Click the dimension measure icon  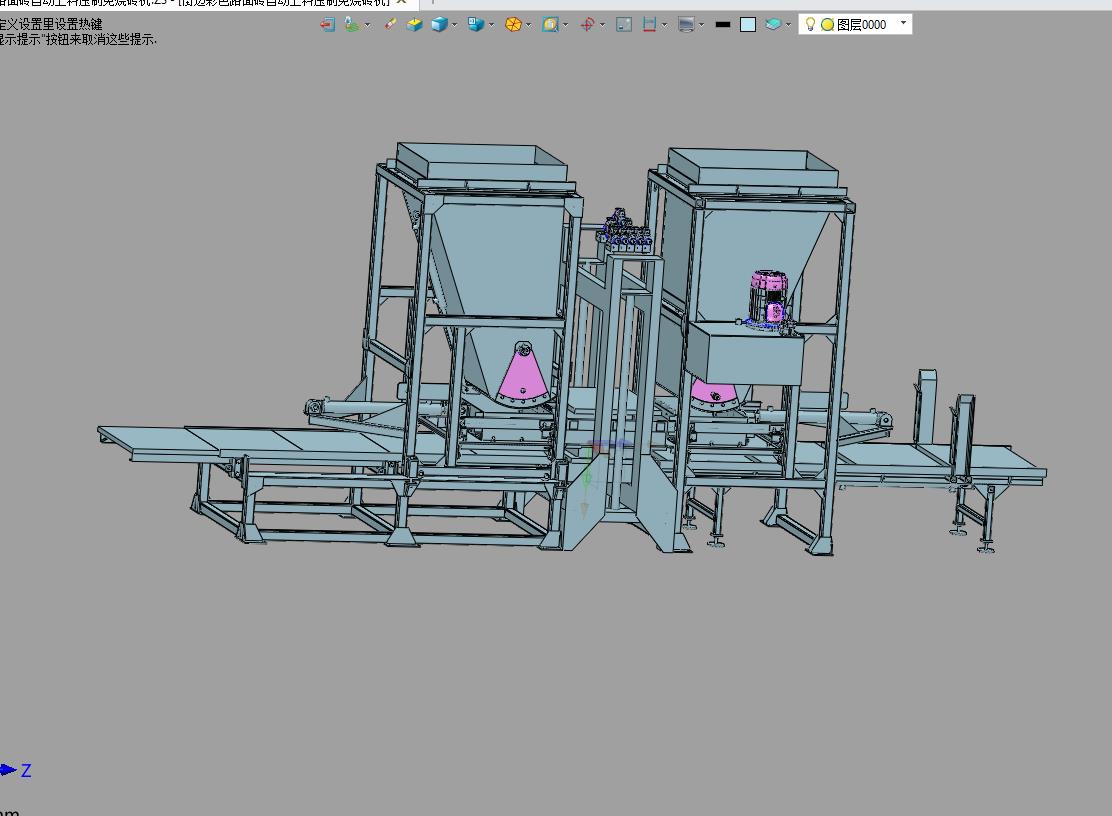coord(649,25)
